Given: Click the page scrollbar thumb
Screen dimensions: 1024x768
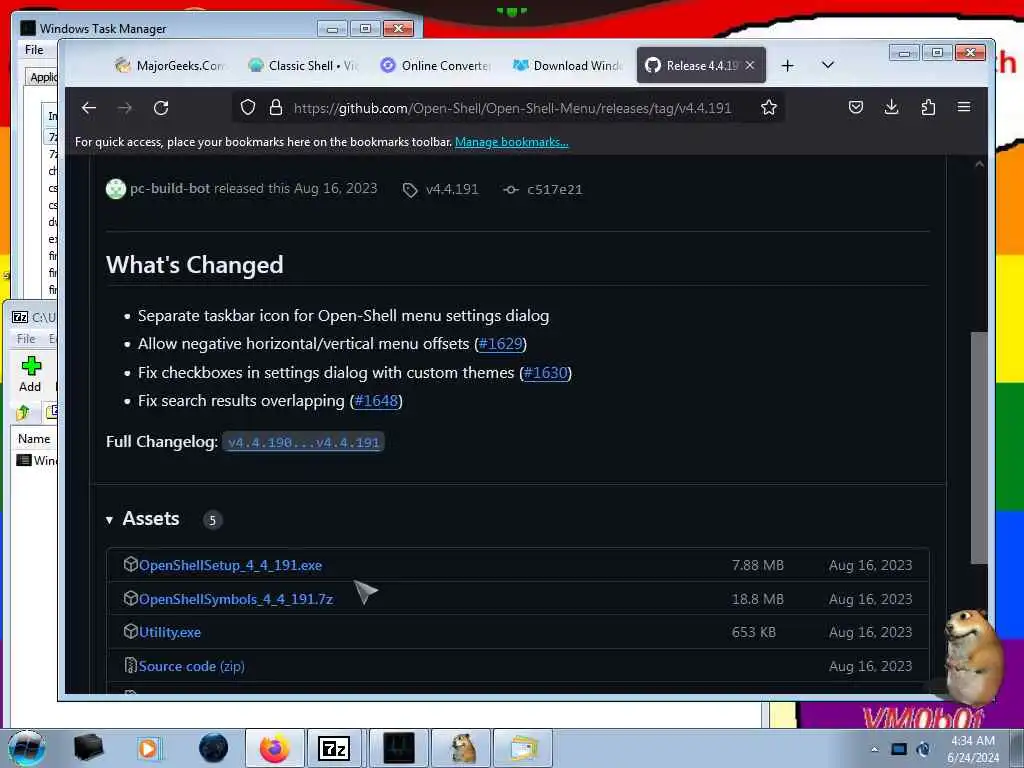Looking at the screenshot, I should [x=978, y=448].
